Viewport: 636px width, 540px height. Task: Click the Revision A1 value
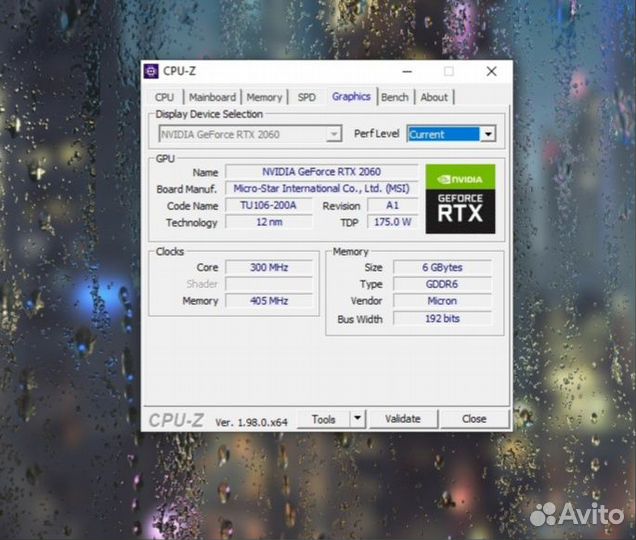click(392, 205)
